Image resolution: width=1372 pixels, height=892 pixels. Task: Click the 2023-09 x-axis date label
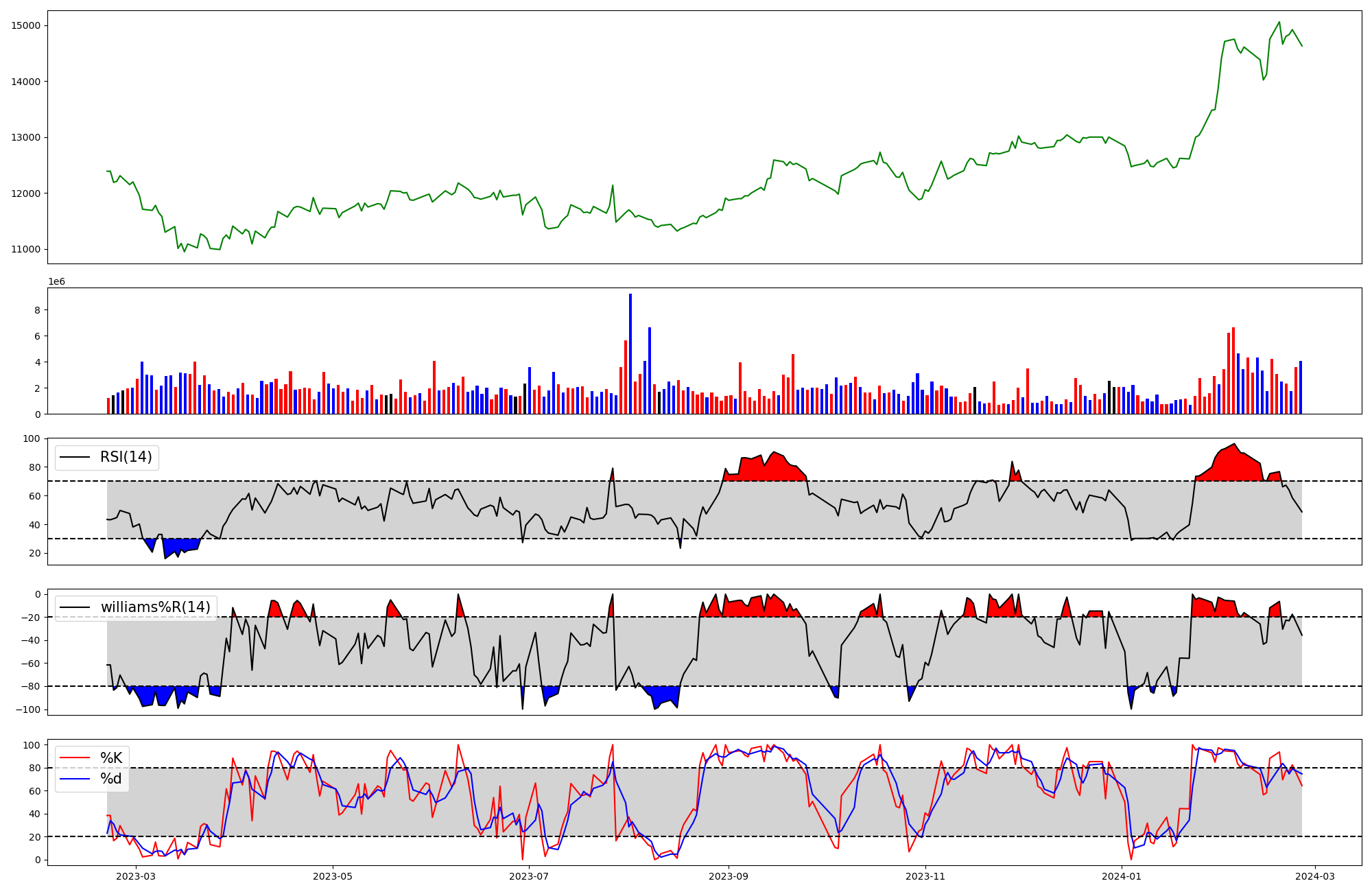pyautogui.click(x=729, y=876)
